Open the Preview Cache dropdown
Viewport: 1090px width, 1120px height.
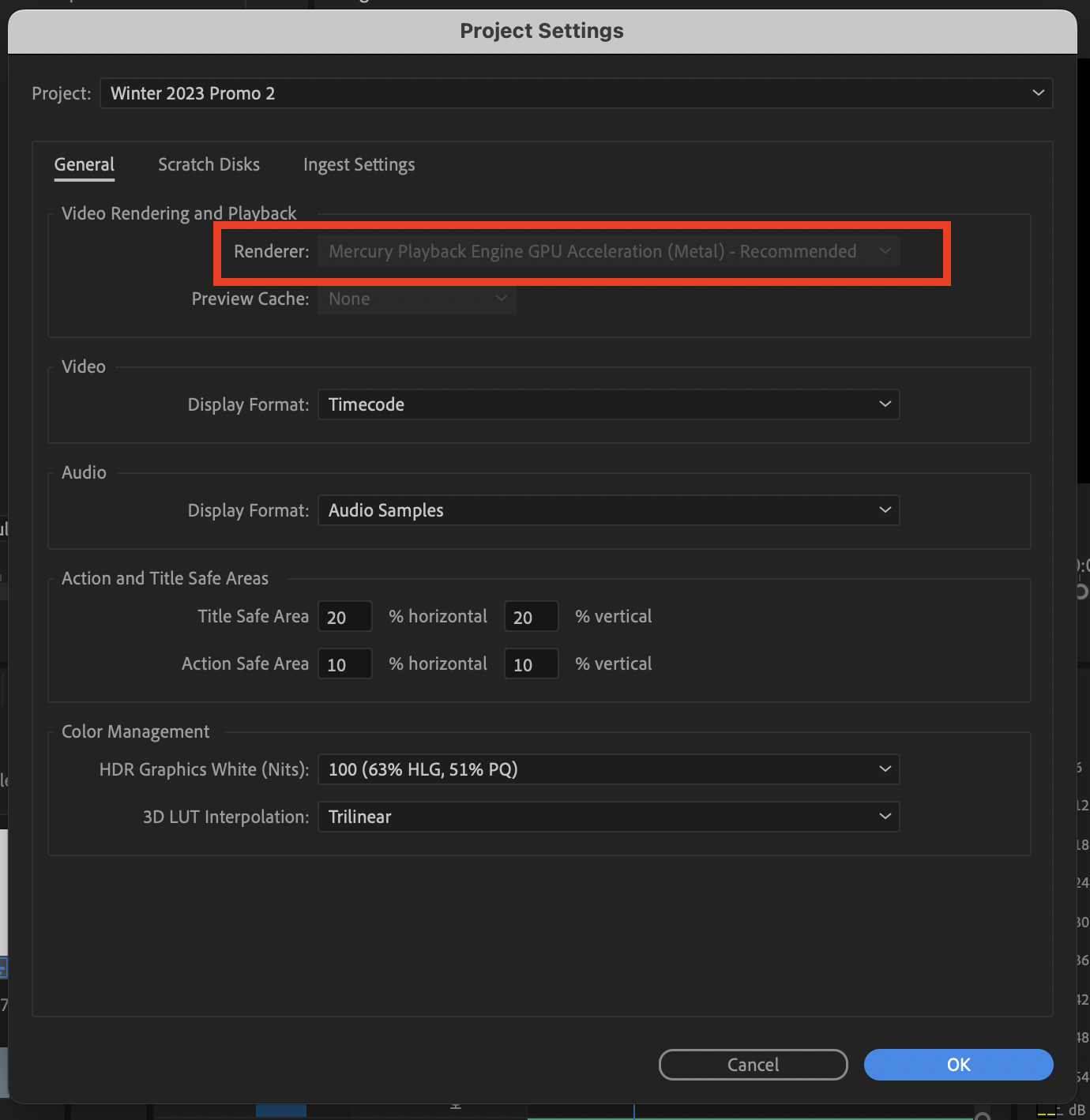(416, 299)
